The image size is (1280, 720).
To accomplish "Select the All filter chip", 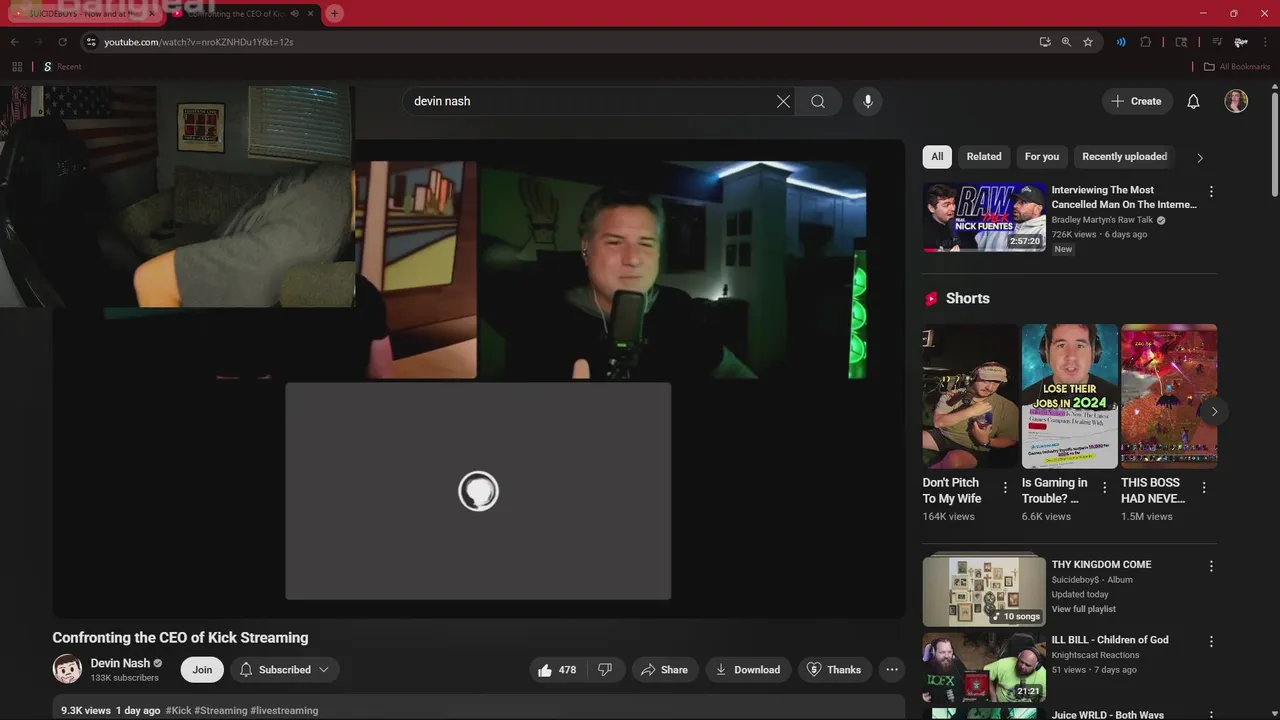I will coord(937,157).
